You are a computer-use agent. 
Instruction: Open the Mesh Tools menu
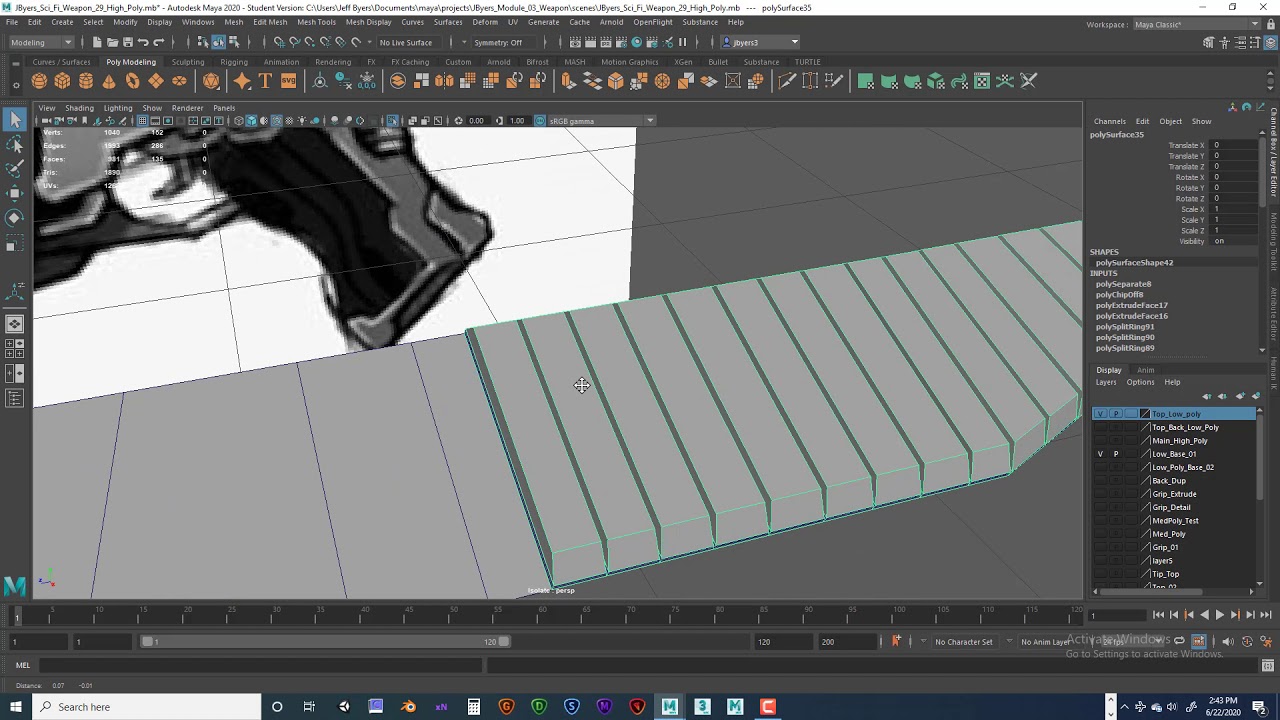(x=316, y=22)
